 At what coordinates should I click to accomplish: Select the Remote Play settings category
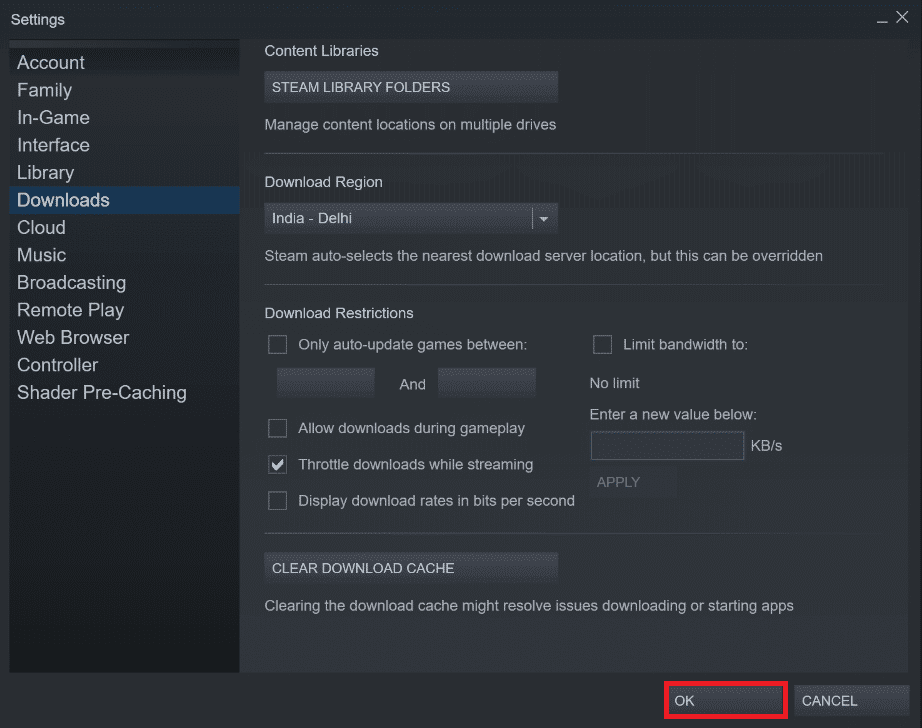70,310
